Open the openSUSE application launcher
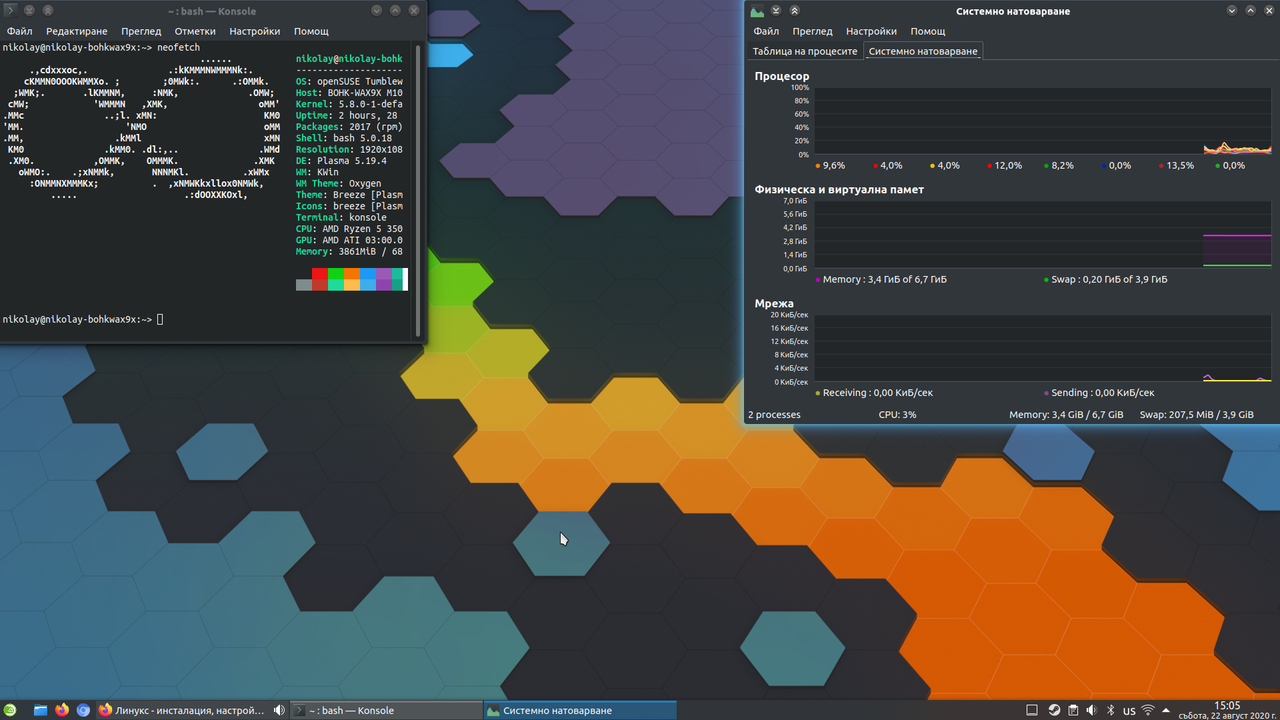The height and width of the screenshot is (720, 1280). pyautogui.click(x=10, y=710)
